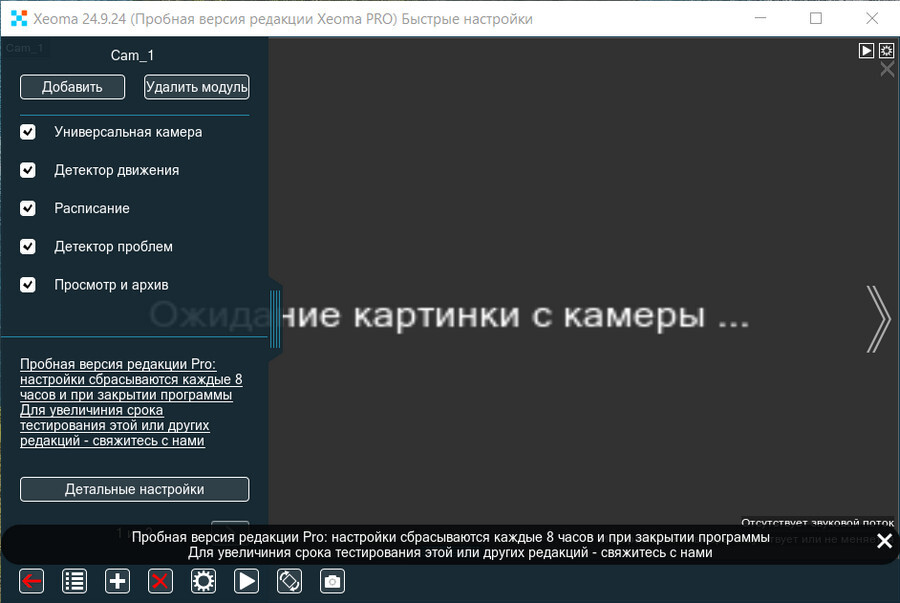Open the list menu icon
The image size is (900, 603).
(x=75, y=581)
